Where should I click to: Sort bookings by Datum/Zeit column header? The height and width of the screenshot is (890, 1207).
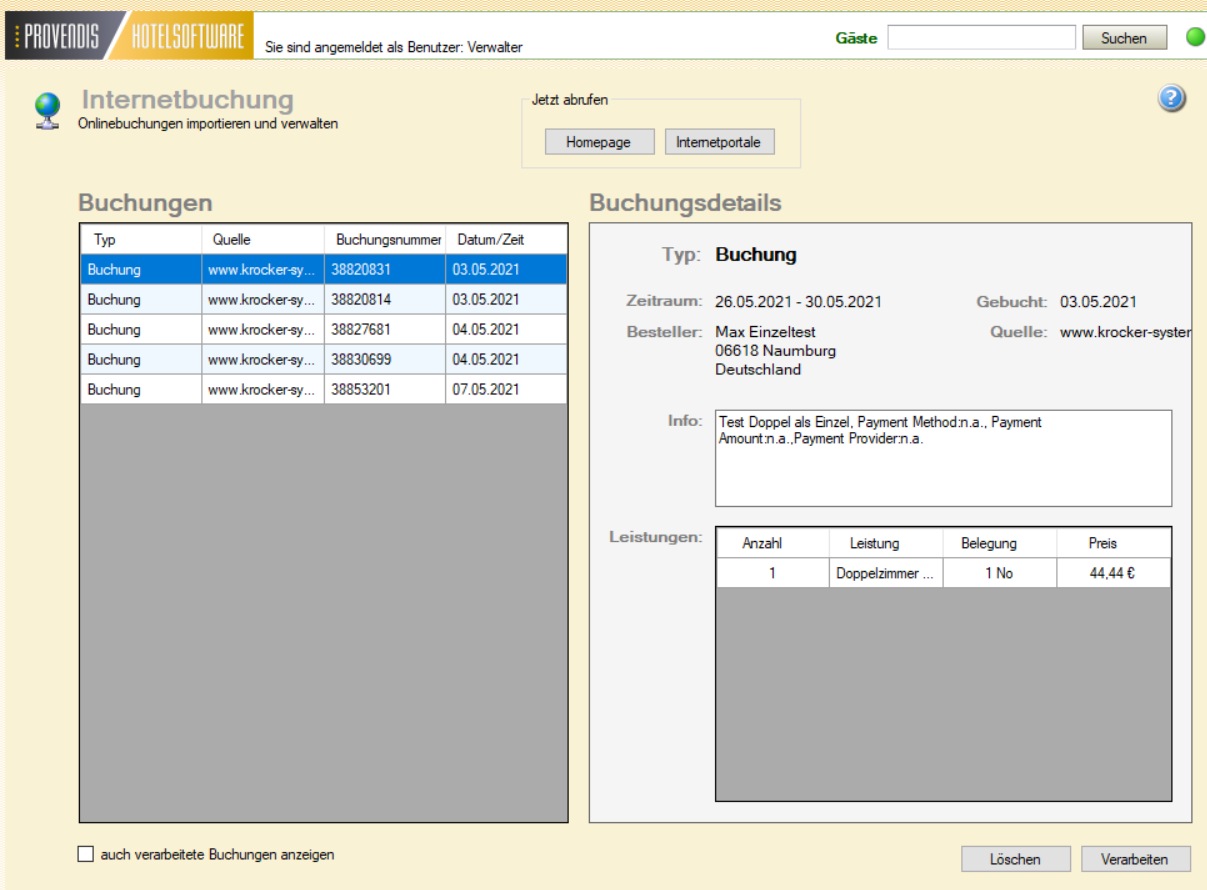[x=506, y=240]
